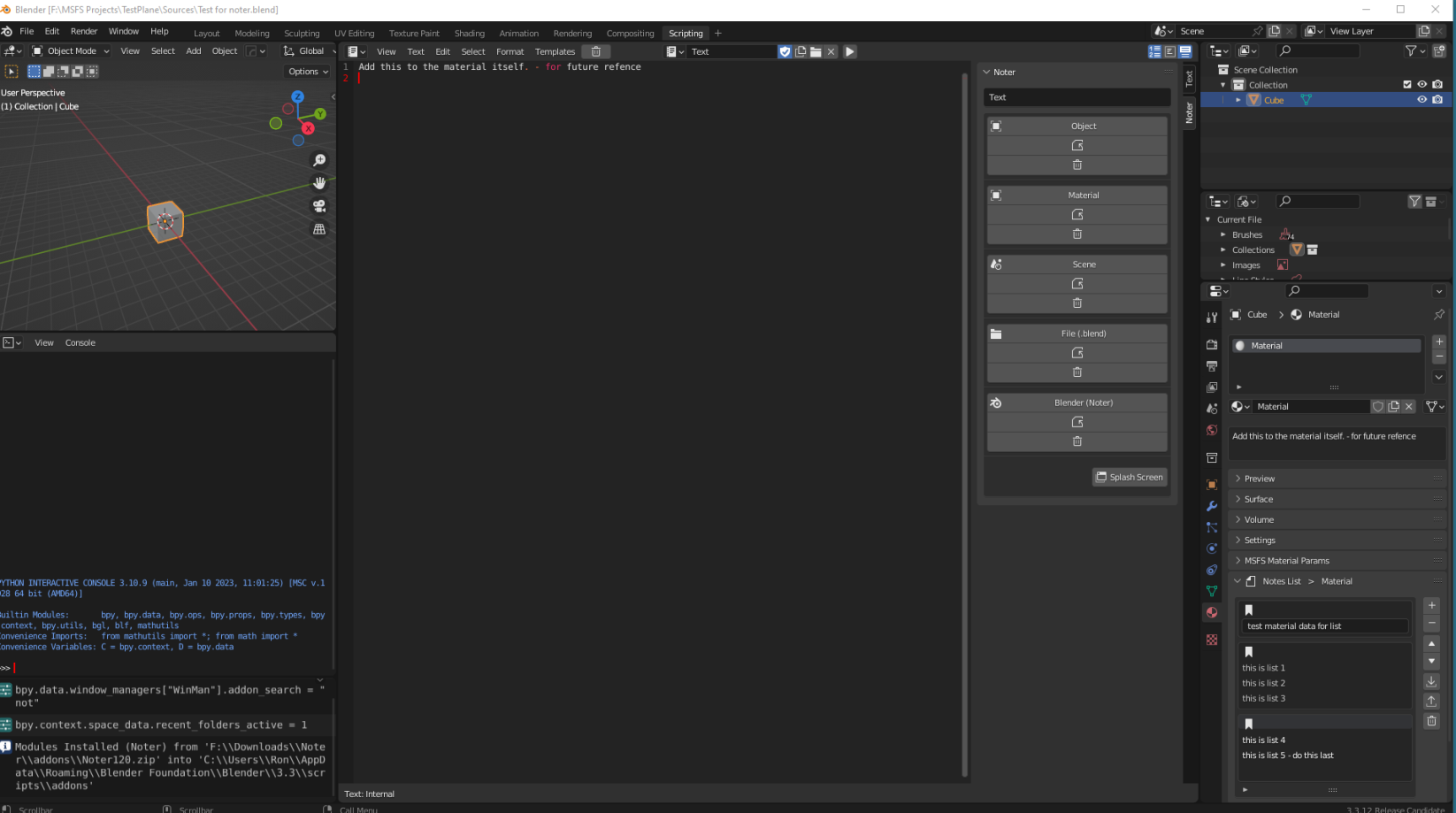Viewport: 1456px width, 813px height.
Task: Select the pan hand tool in viewport
Action: [319, 183]
